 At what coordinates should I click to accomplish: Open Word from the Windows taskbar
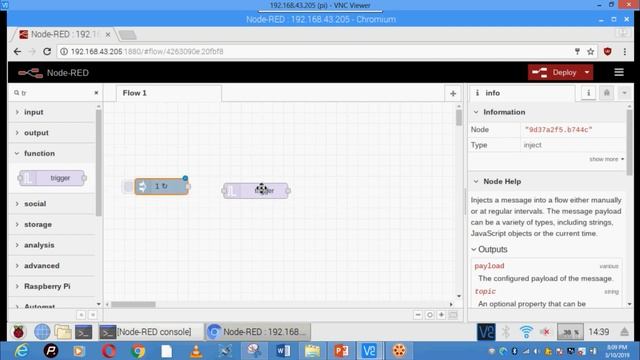point(283,351)
